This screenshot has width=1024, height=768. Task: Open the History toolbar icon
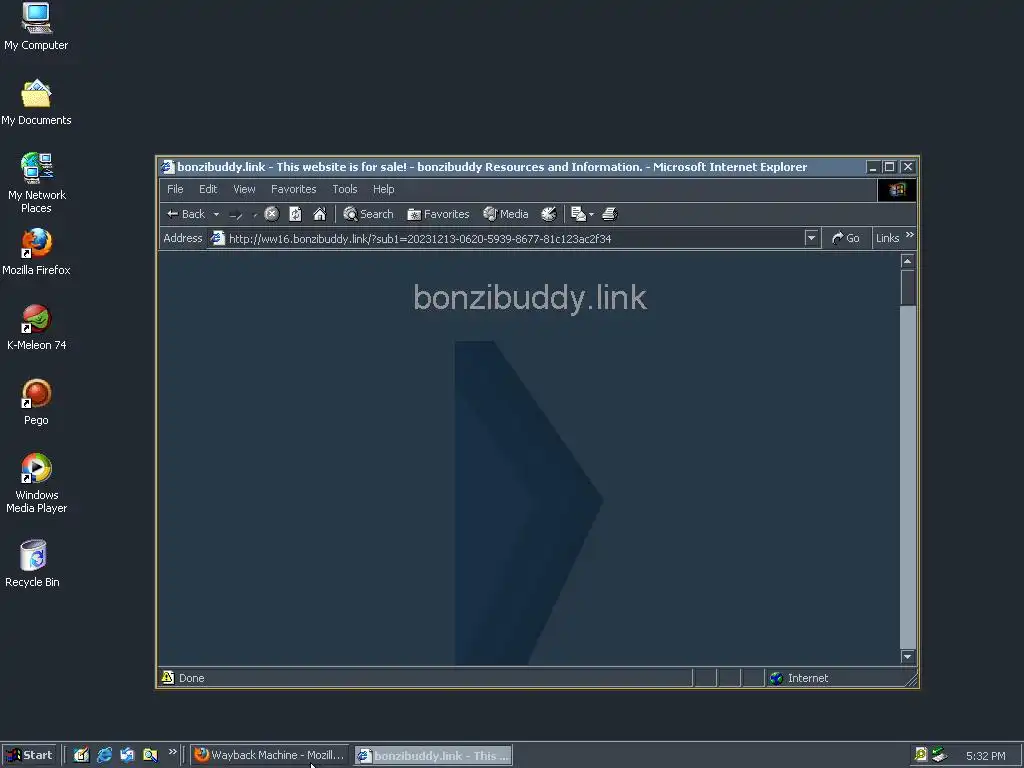point(549,214)
